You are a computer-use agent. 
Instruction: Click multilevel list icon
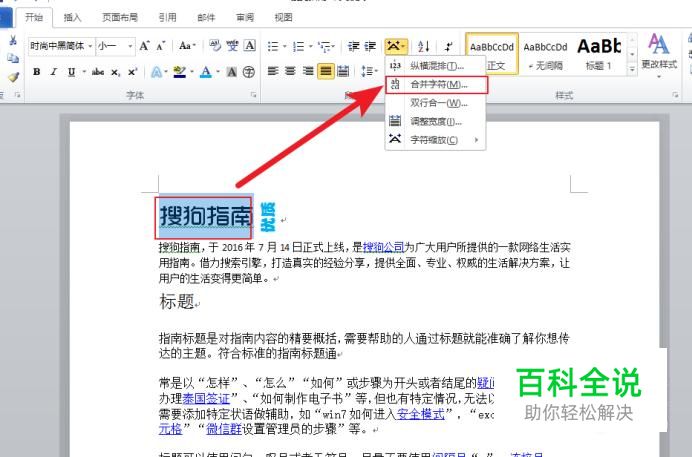(325, 46)
